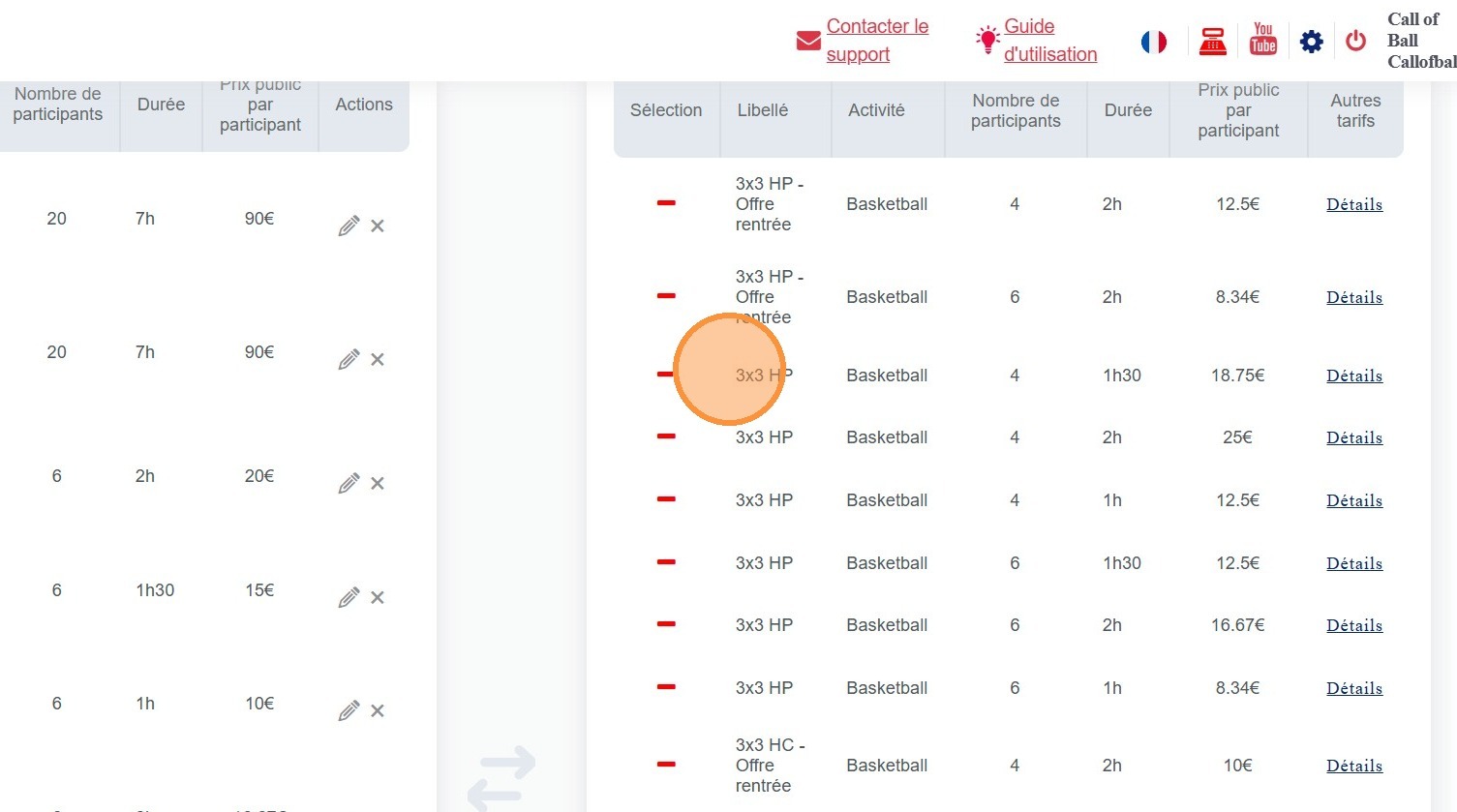The image size is (1457, 812).
Task: Click the envelope support icon
Action: pyautogui.click(x=807, y=41)
